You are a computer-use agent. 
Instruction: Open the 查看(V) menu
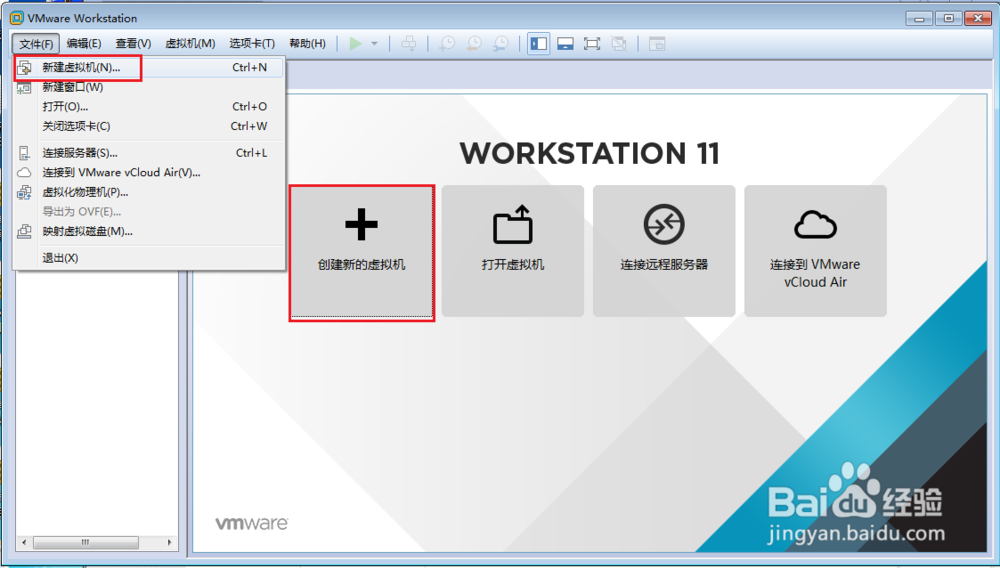click(133, 43)
